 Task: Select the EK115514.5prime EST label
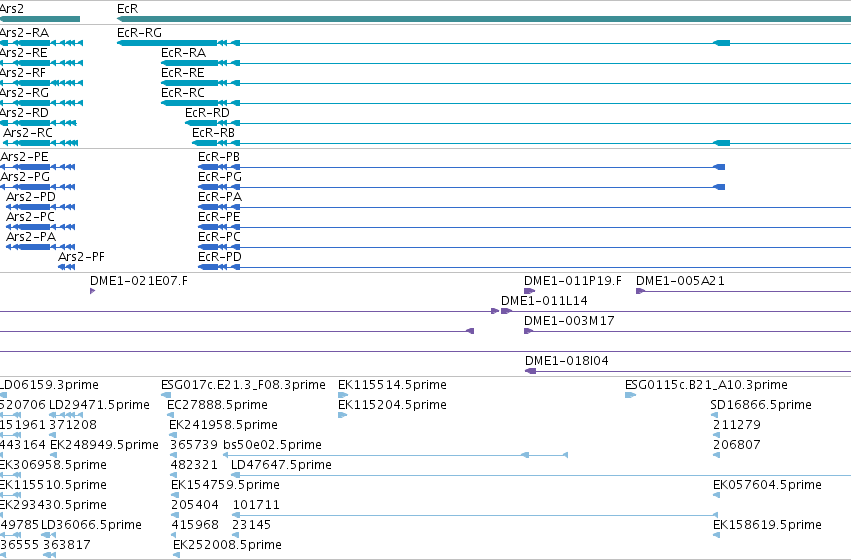tap(392, 385)
